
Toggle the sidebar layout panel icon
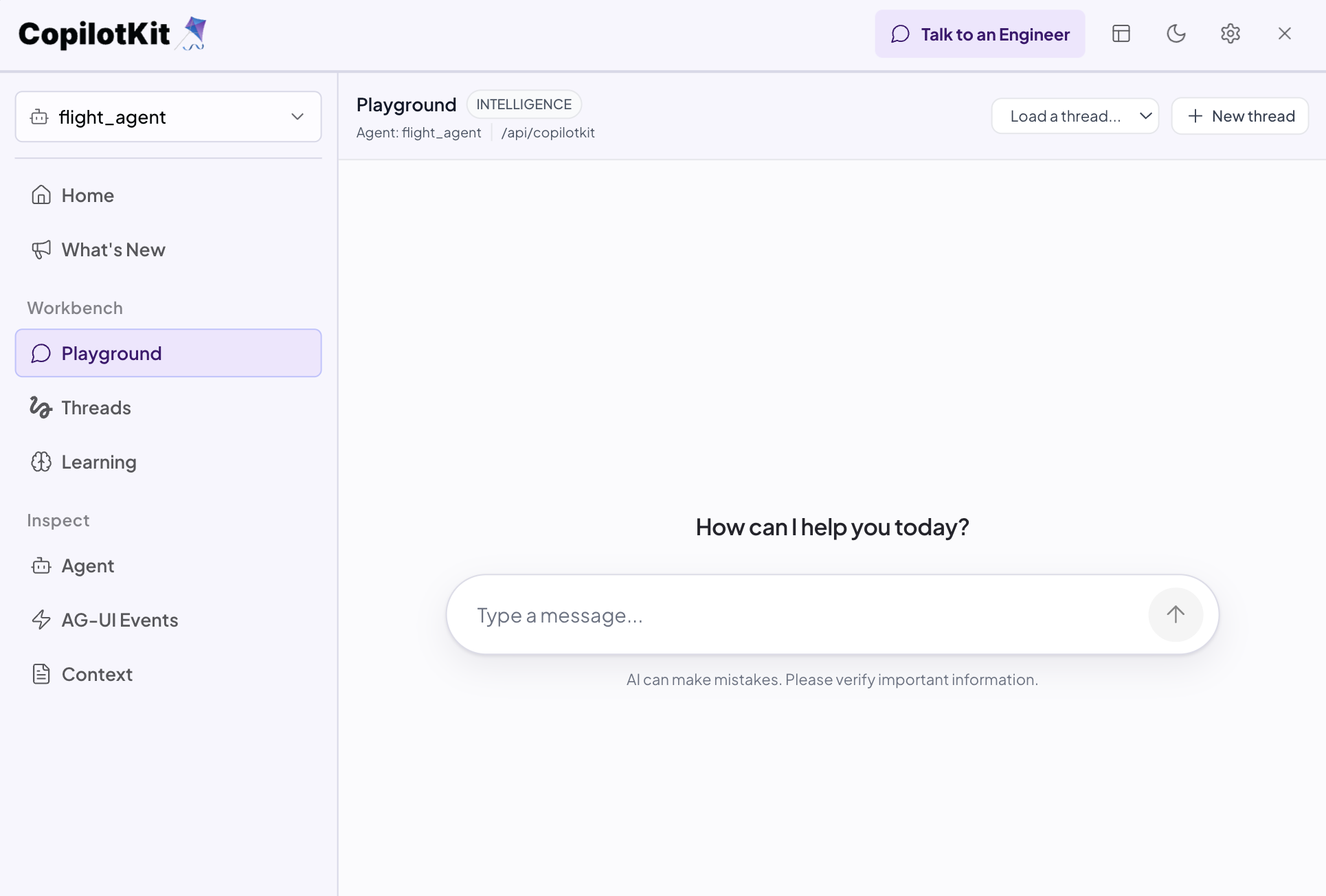tap(1121, 34)
